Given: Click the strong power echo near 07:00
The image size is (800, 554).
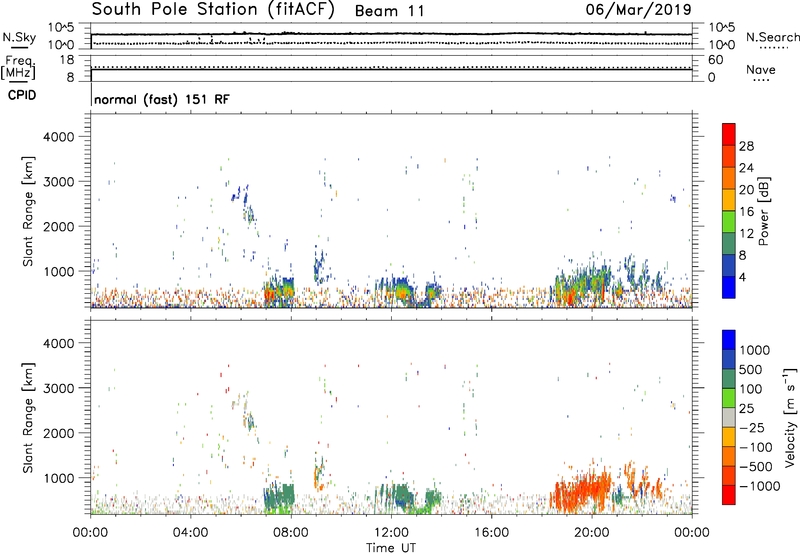Looking at the screenshot, I should coord(269,294).
